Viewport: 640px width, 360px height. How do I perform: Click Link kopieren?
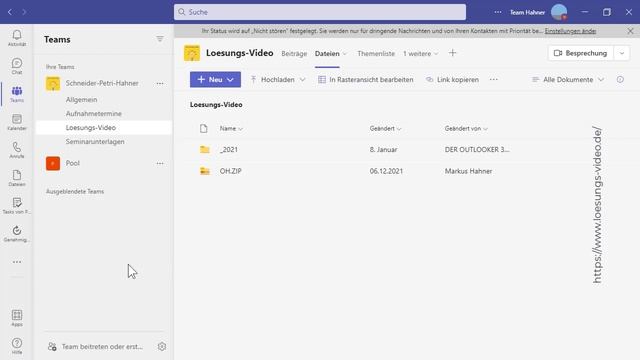(452, 80)
